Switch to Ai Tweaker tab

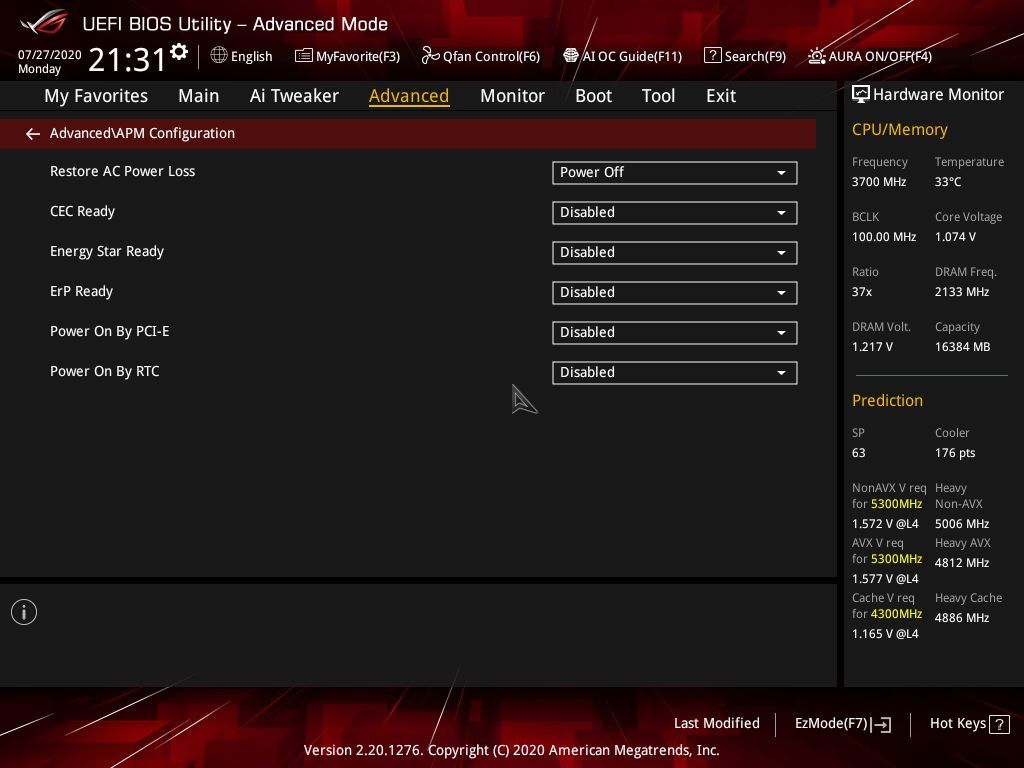tap(294, 96)
